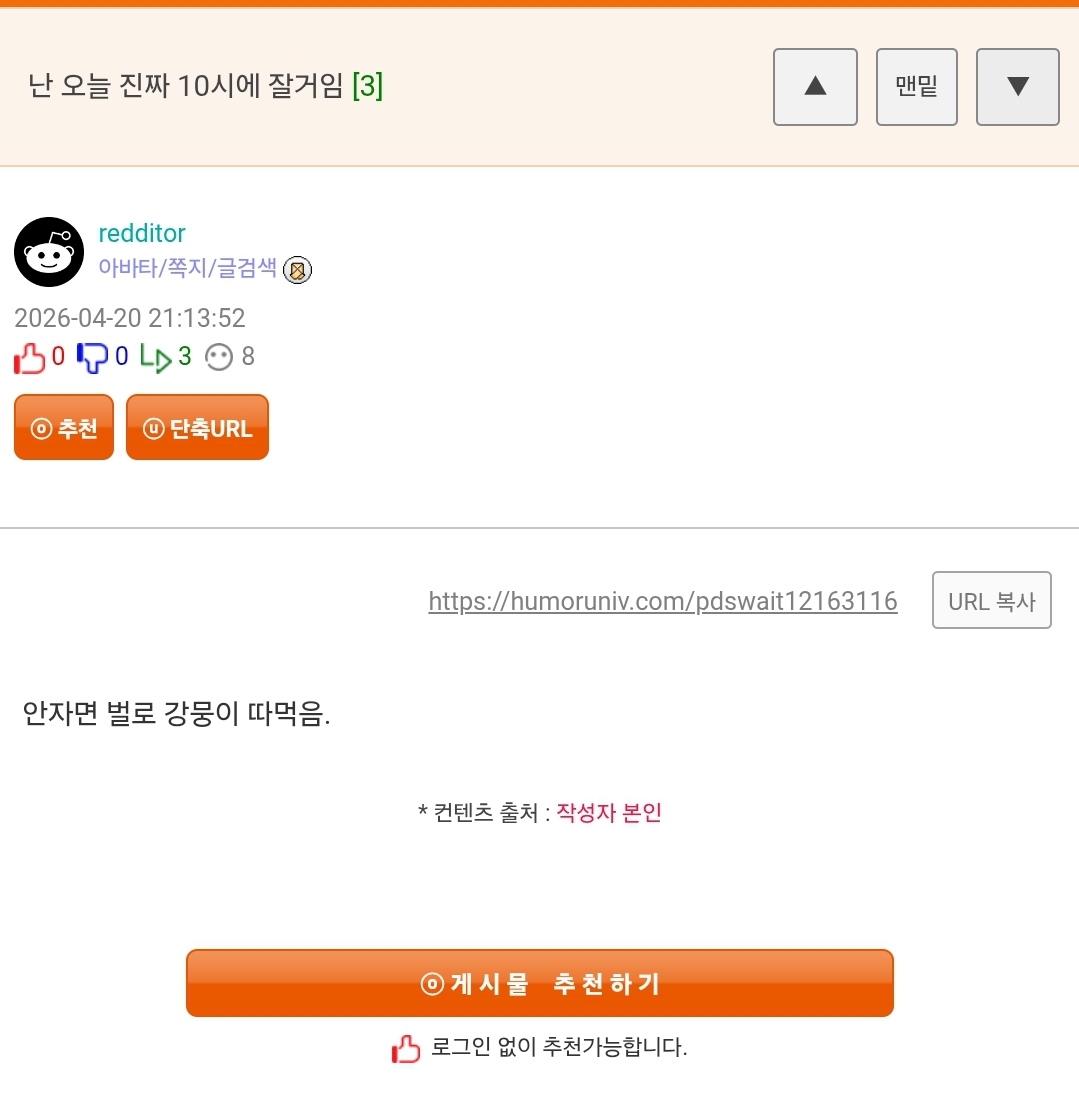Click the redditor username
This screenshot has height=1101, width=1079.
(x=142, y=233)
